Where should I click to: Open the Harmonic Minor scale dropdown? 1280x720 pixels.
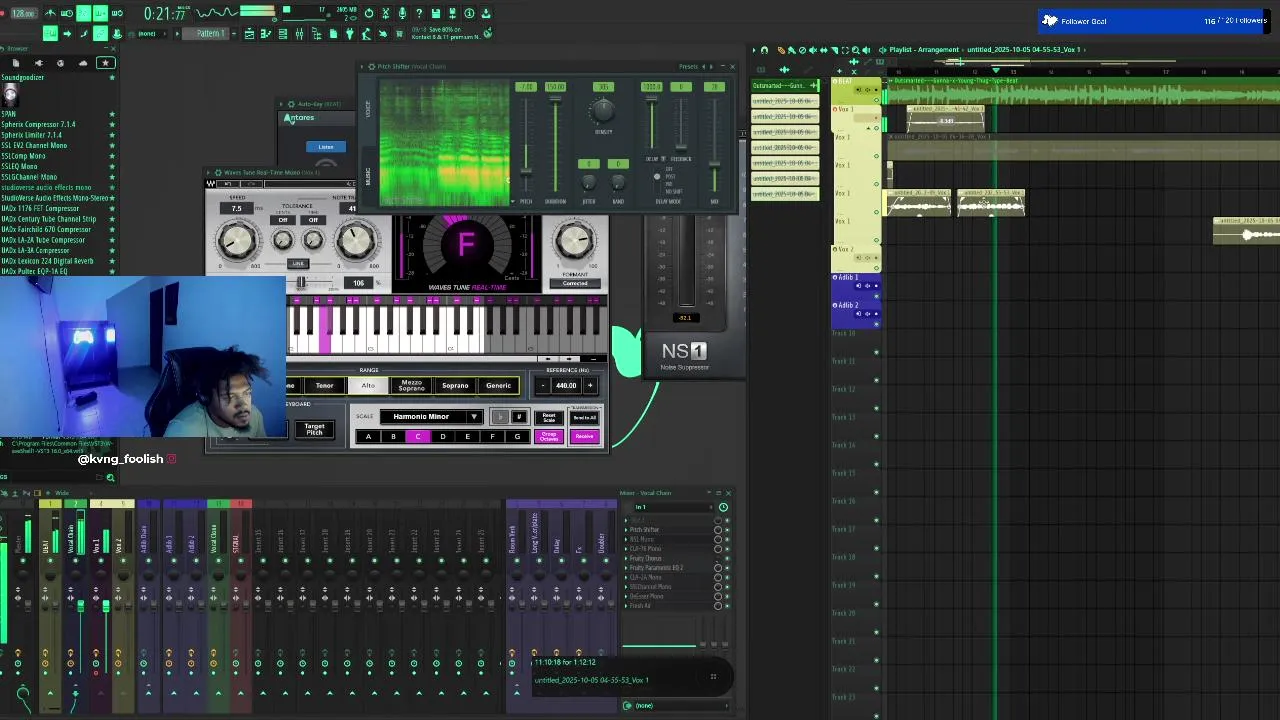coord(431,417)
